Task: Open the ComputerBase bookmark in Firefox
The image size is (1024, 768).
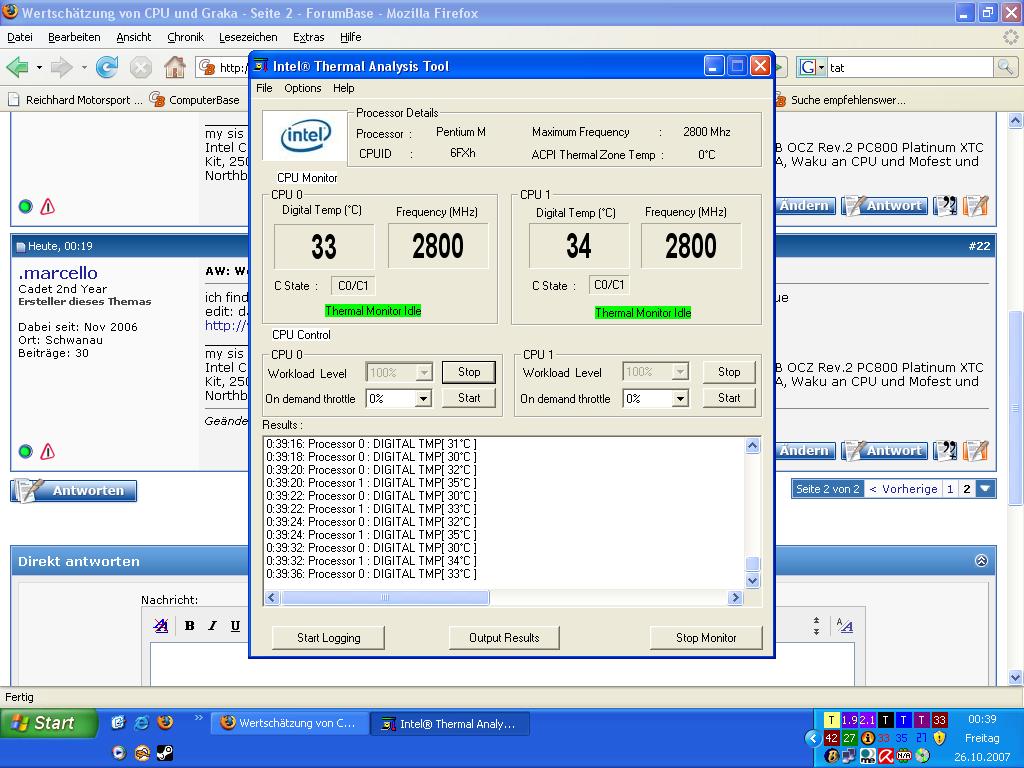Action: click(194, 100)
